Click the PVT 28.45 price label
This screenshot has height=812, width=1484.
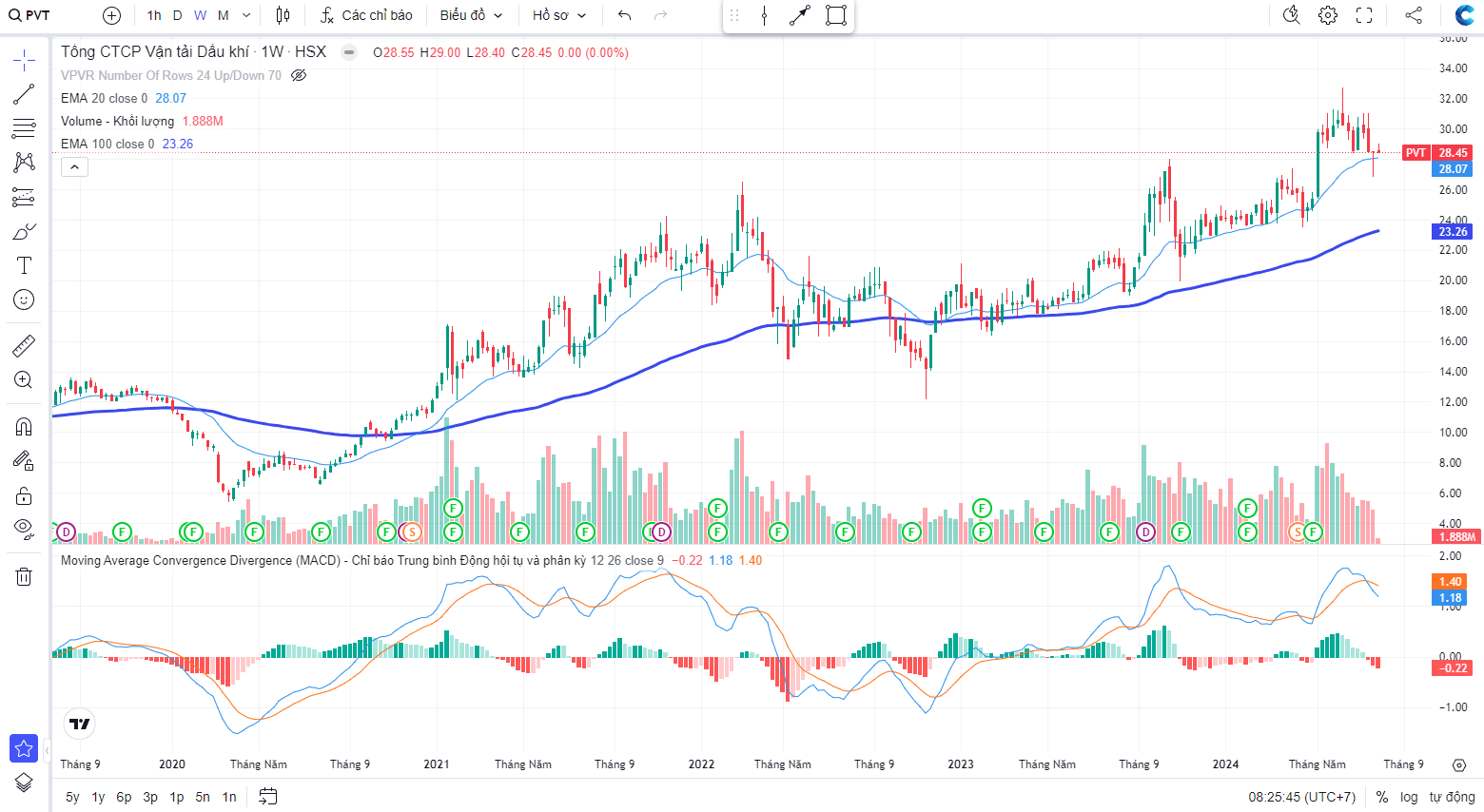click(x=1436, y=152)
